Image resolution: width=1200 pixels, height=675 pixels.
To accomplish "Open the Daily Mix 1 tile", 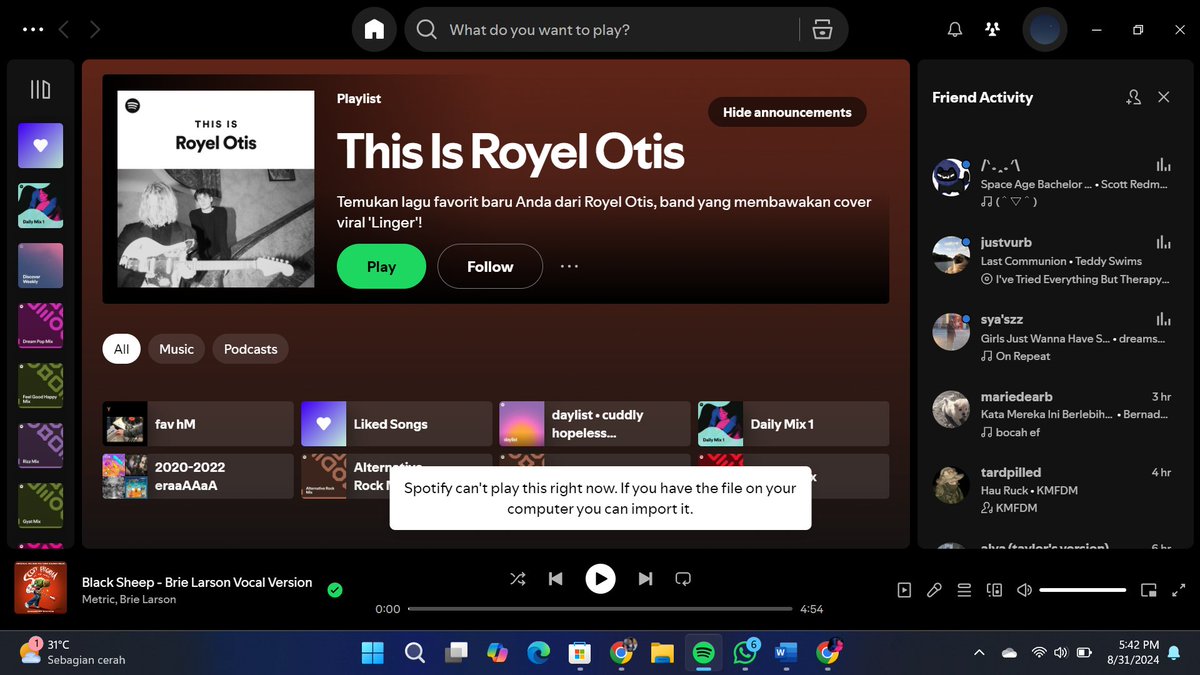I will [793, 424].
